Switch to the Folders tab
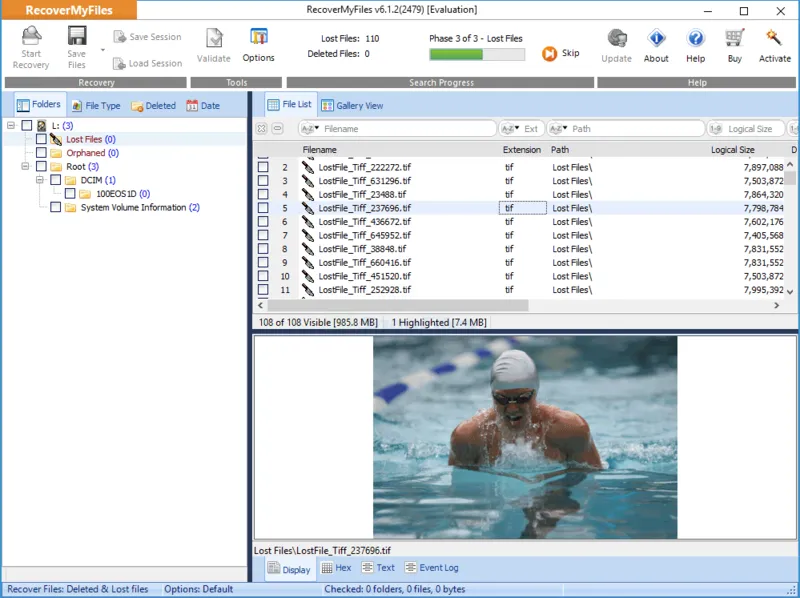This screenshot has height=598, width=800. coord(39,105)
